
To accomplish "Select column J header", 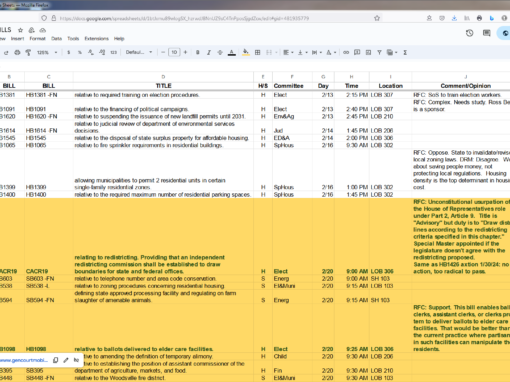I will point(461,77).
